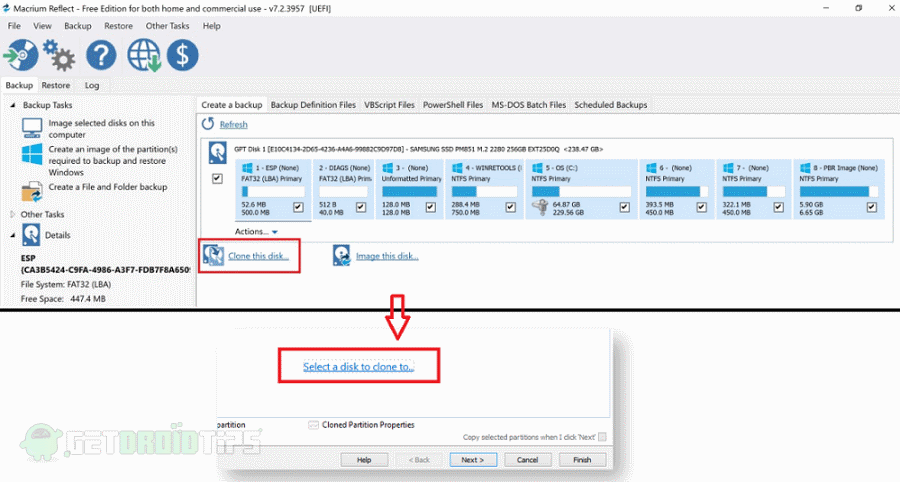Open the PowerShell Files tab
This screenshot has width=900, height=482.
453,105
